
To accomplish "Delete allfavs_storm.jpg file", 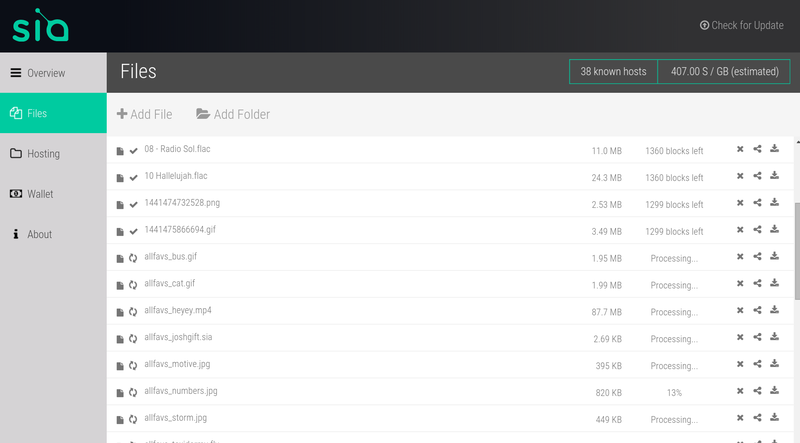I will (x=740, y=418).
